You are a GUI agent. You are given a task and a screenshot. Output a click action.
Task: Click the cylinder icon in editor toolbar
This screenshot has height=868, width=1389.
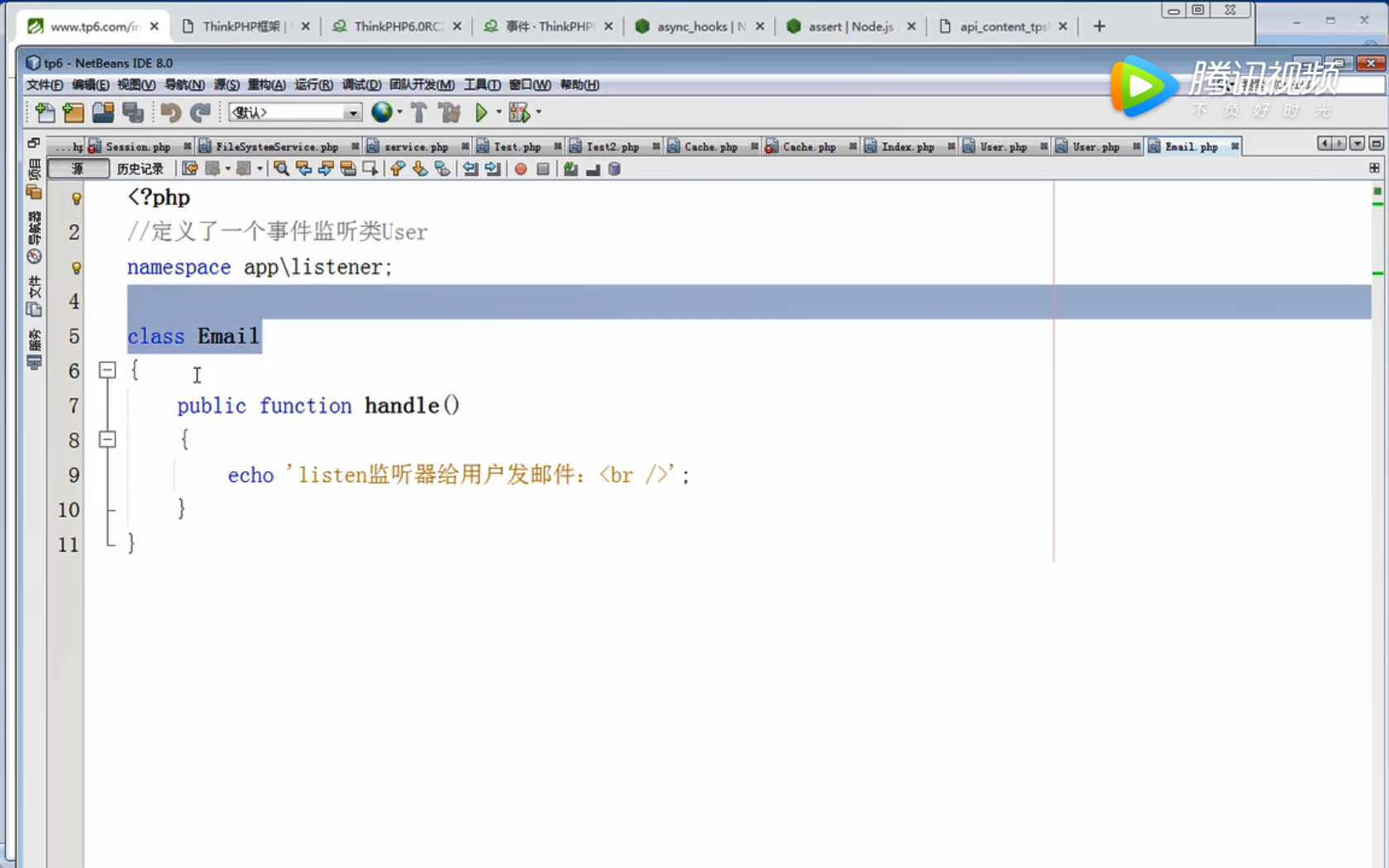(x=614, y=169)
